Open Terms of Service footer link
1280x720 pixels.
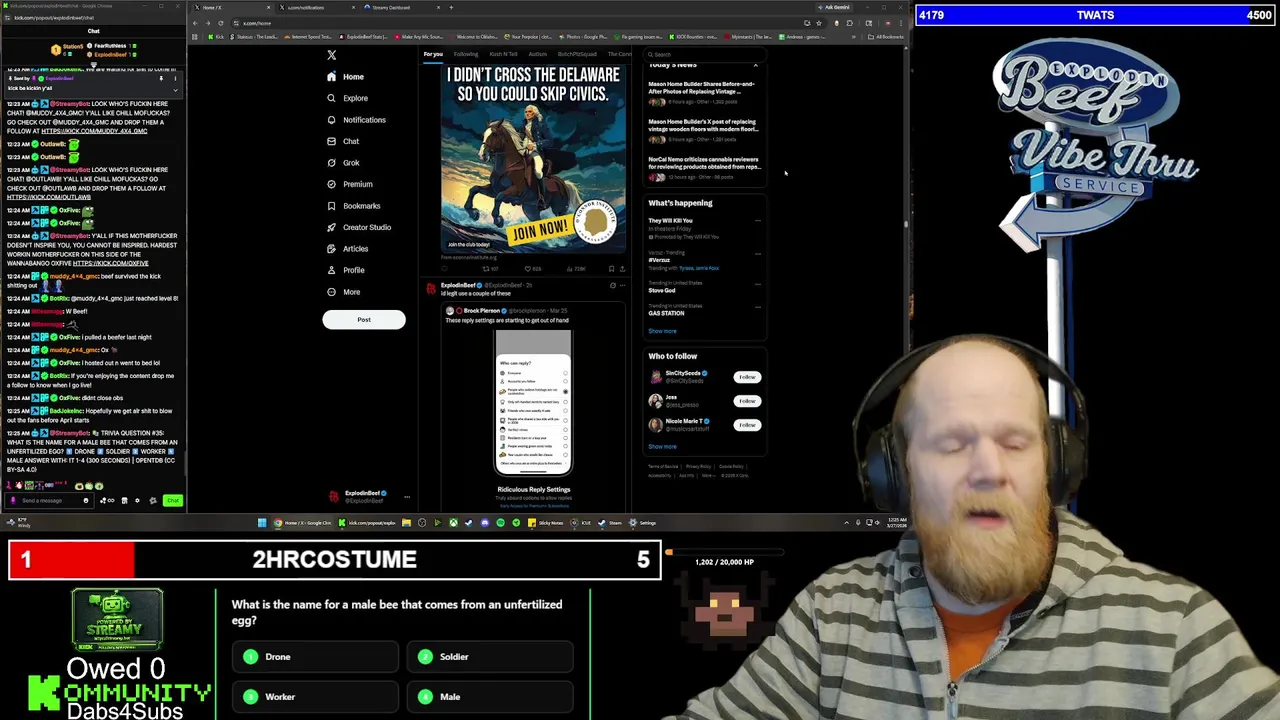pyautogui.click(x=663, y=466)
